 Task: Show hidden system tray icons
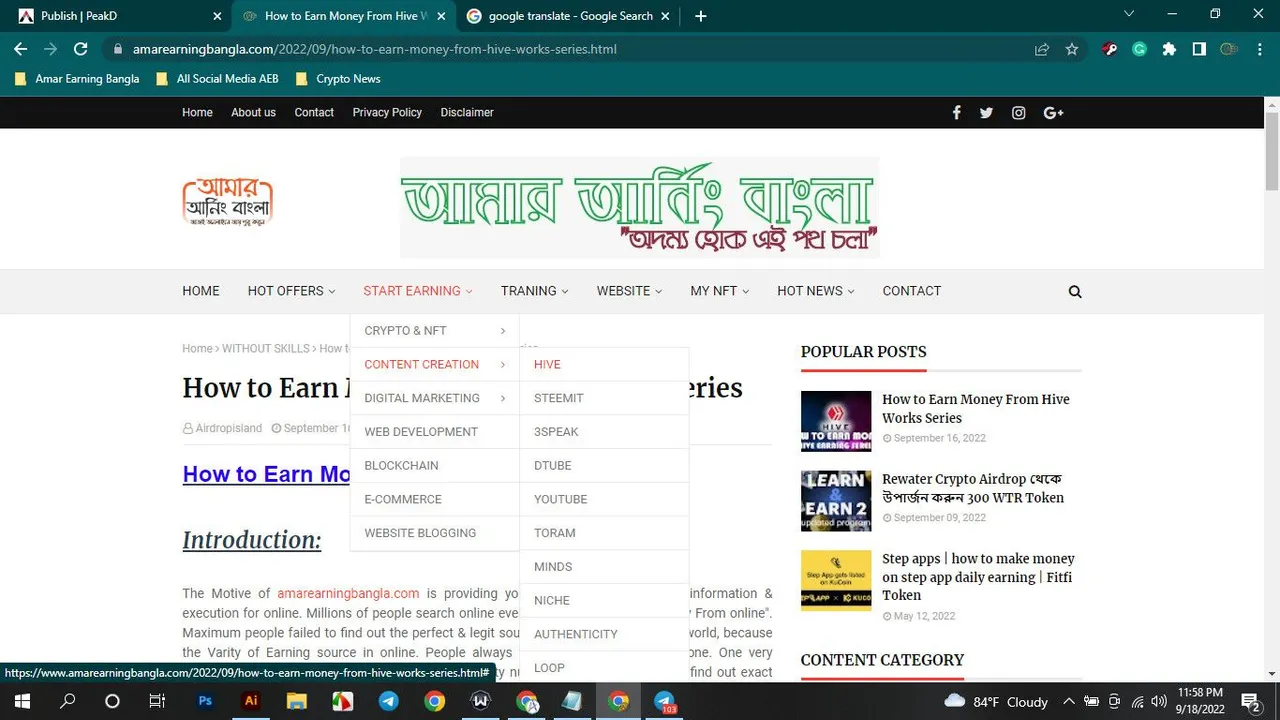[1069, 701]
